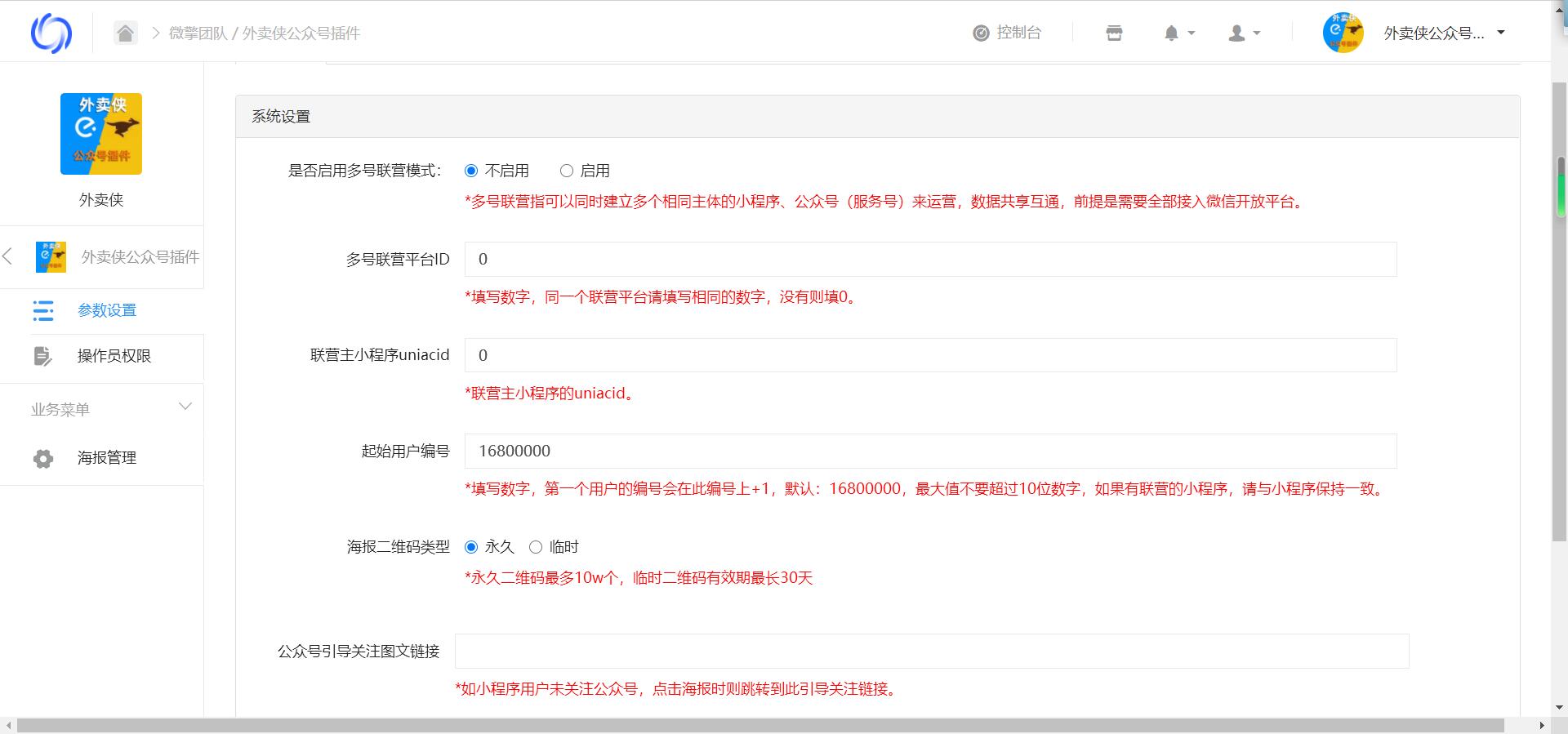Image resolution: width=1568 pixels, height=734 pixels.
Task: Open the user profile icon menu
Action: pyautogui.click(x=1245, y=33)
